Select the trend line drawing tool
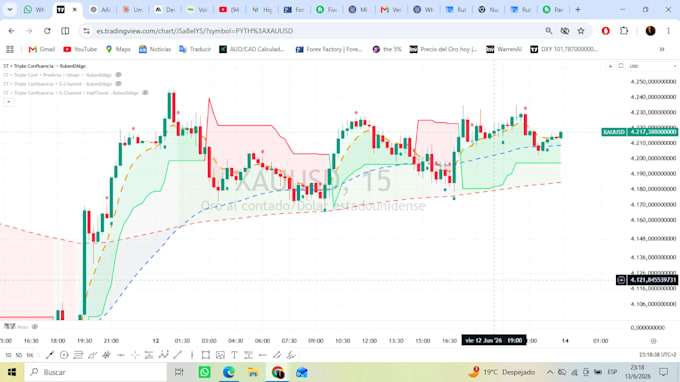Screen dimensions: 680x382 (x=50, y=355)
